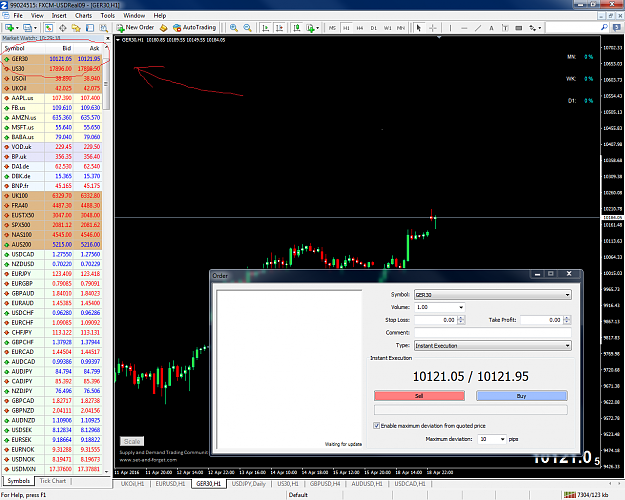Screen dimensions: 625x500
Task: Open the File menu
Action: pyautogui.click(x=18, y=16)
